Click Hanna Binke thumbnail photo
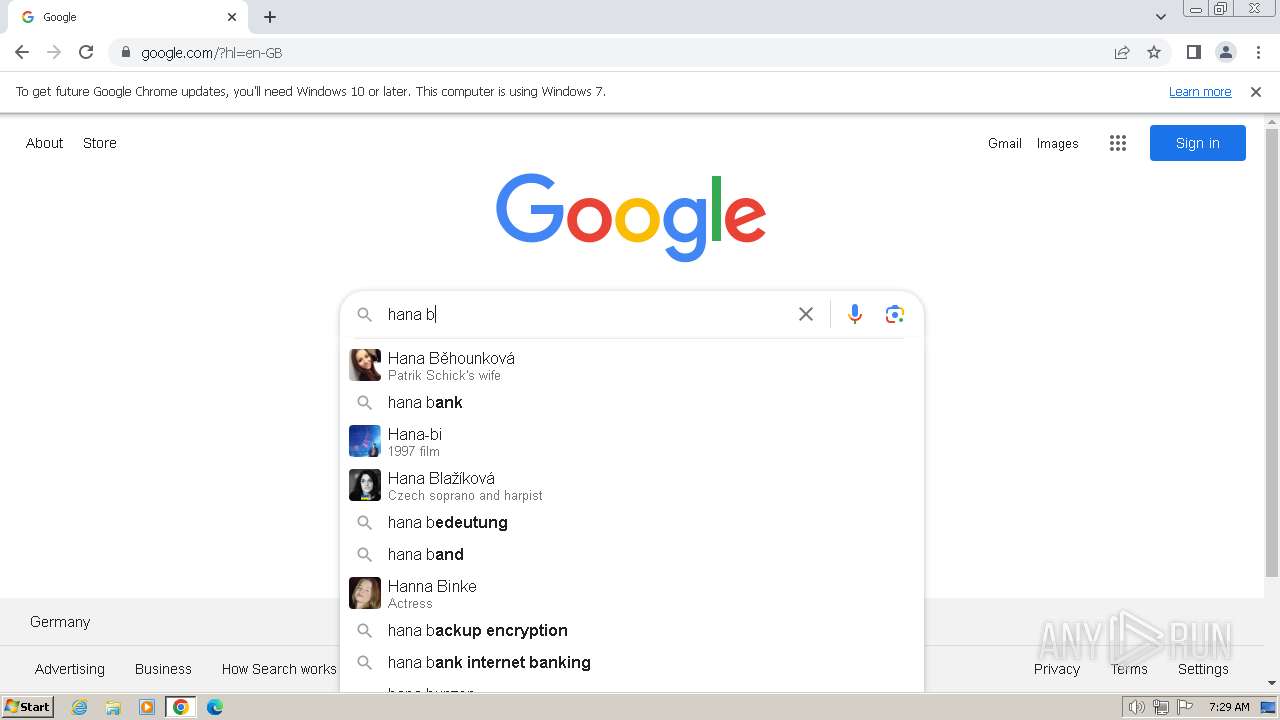The height and width of the screenshot is (720, 1280). click(x=365, y=593)
